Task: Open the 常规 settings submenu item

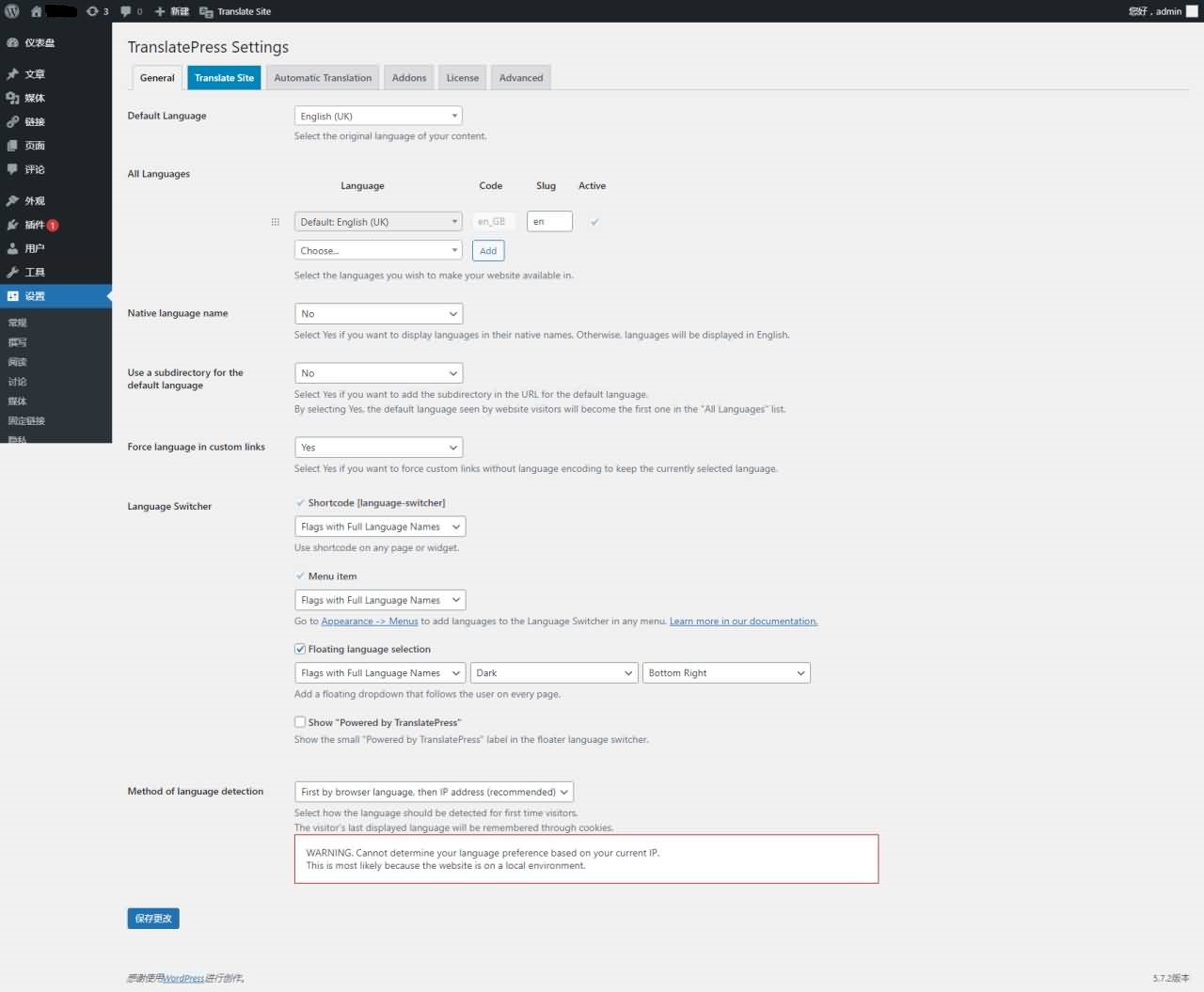Action: [18, 323]
